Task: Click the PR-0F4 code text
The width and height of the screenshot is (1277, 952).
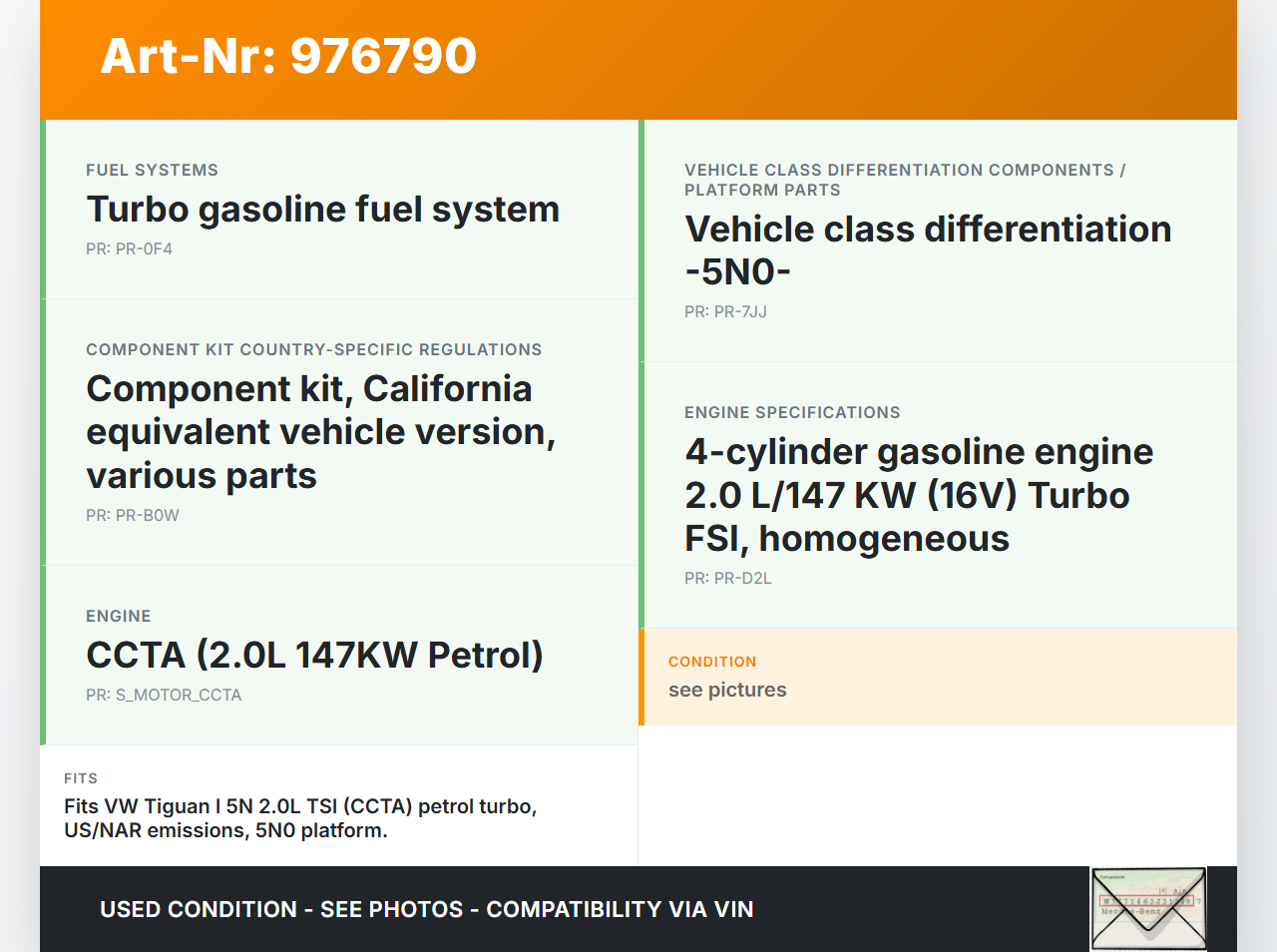Action: [129, 249]
